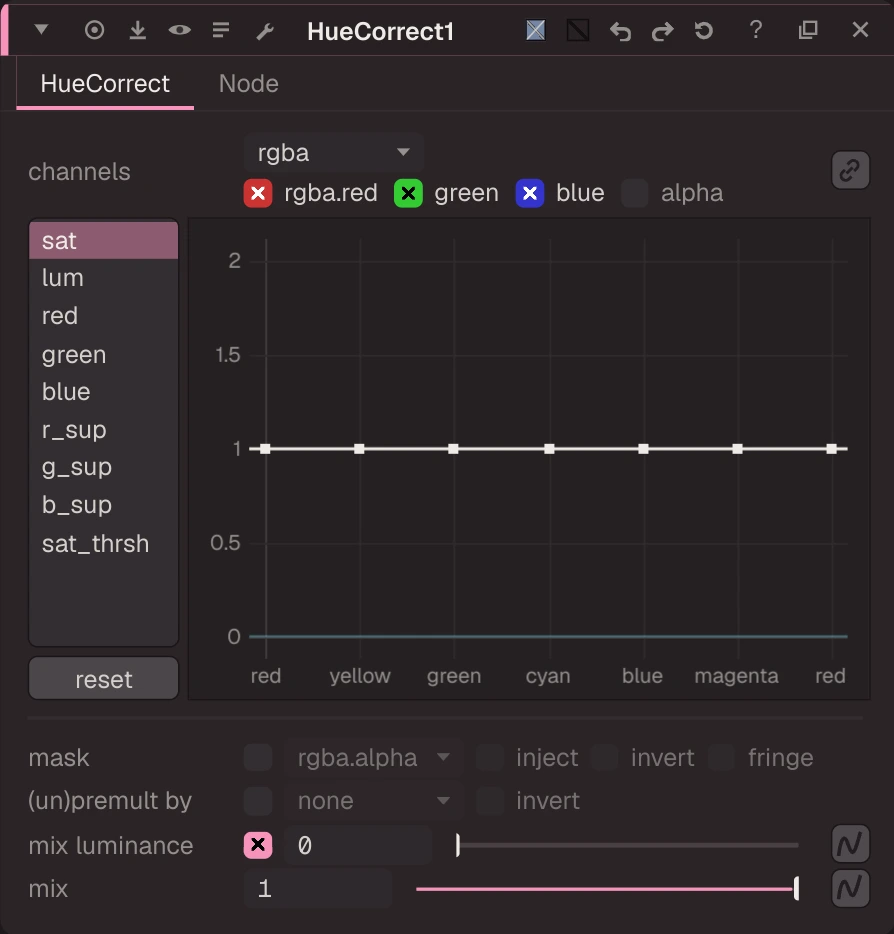Click the center-node target icon in the header

(x=94, y=30)
